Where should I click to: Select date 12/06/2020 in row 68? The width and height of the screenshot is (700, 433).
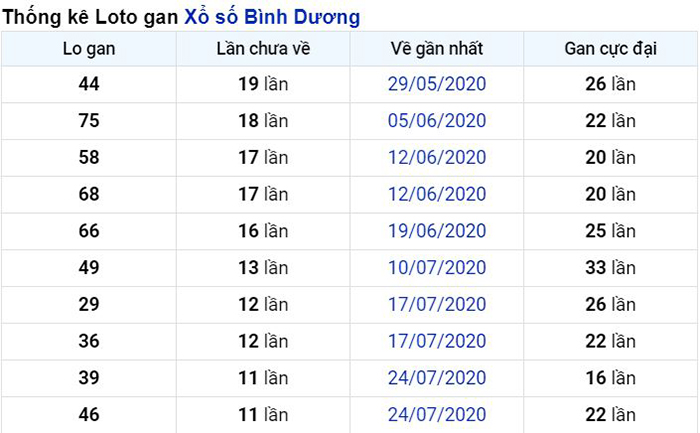(x=437, y=194)
